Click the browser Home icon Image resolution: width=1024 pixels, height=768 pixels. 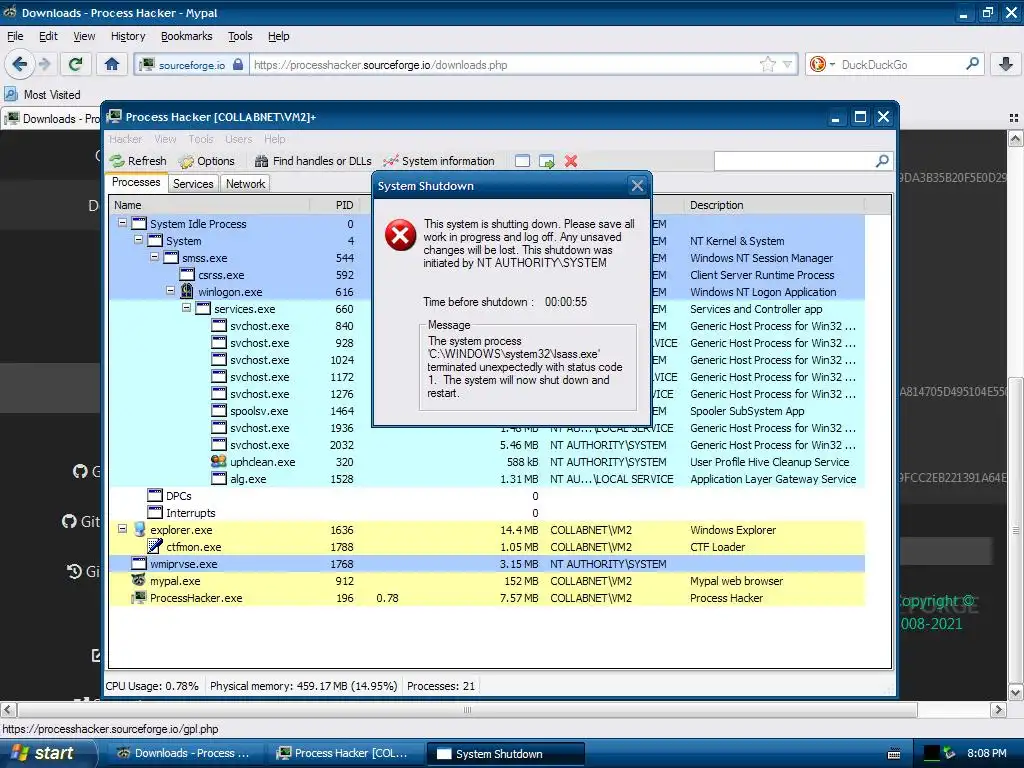pyautogui.click(x=112, y=64)
